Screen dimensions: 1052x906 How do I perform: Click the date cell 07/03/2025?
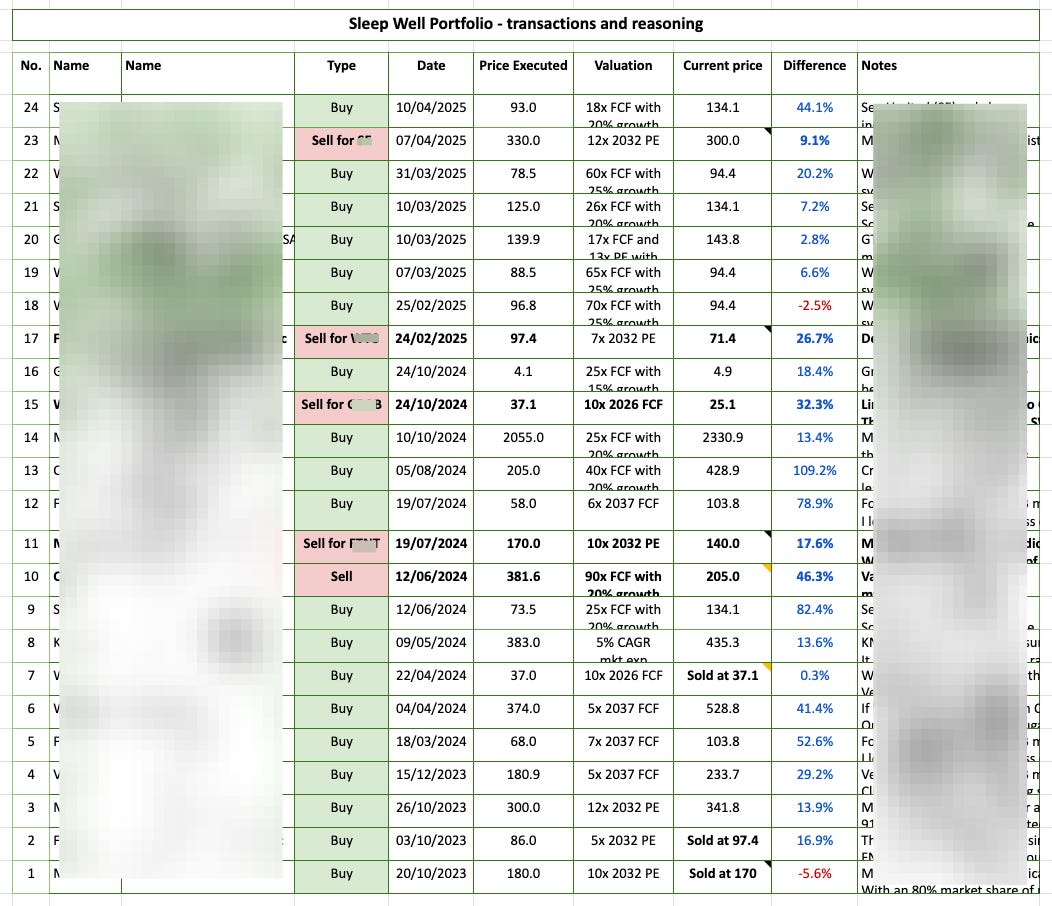tap(431, 275)
